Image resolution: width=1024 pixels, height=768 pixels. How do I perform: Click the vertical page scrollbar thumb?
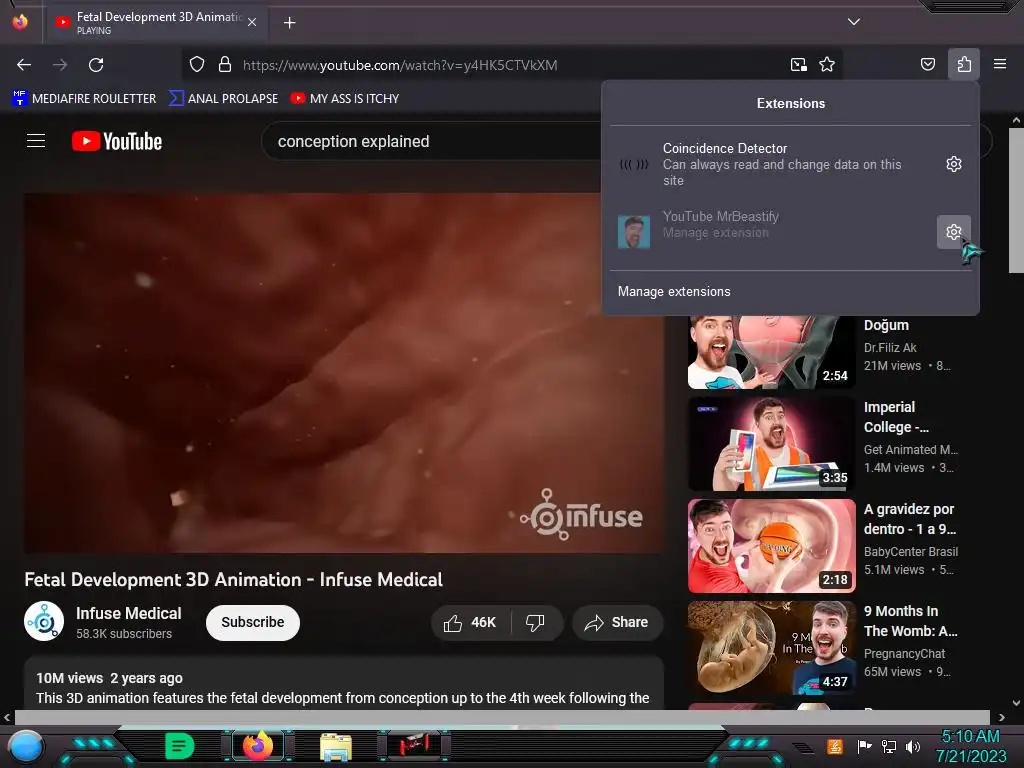click(1016, 200)
